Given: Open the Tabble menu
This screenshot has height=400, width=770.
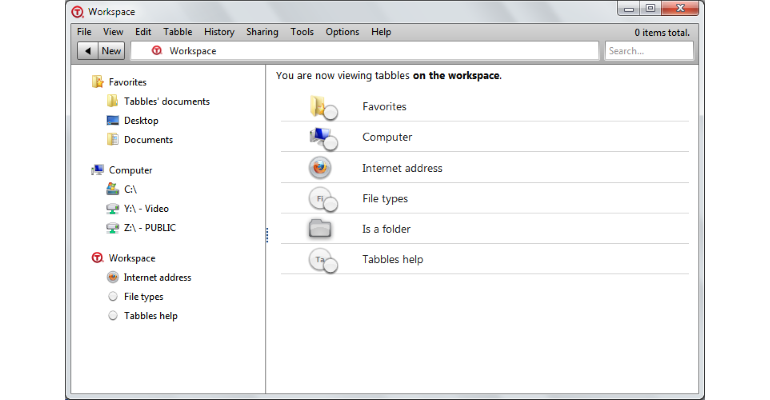Looking at the screenshot, I should pos(178,32).
